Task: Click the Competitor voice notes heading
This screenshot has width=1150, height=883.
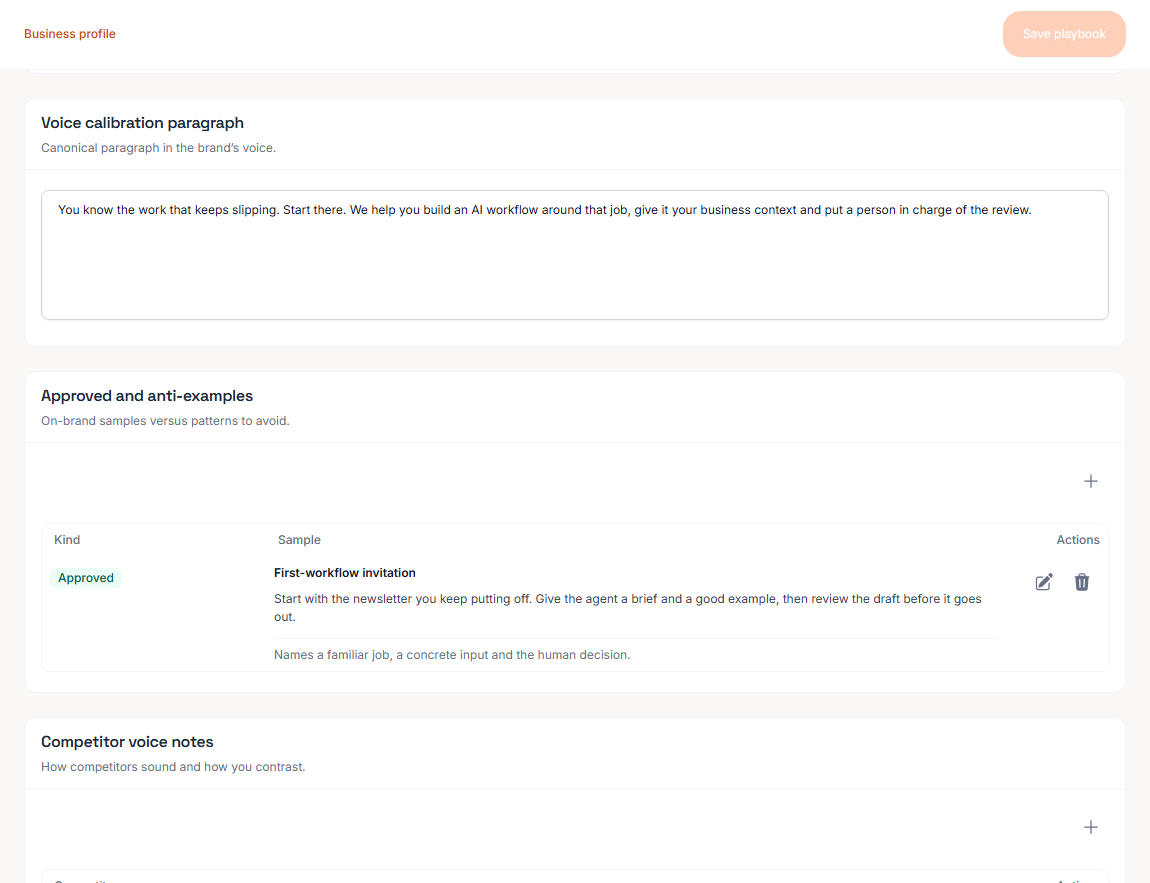Action: (x=127, y=741)
